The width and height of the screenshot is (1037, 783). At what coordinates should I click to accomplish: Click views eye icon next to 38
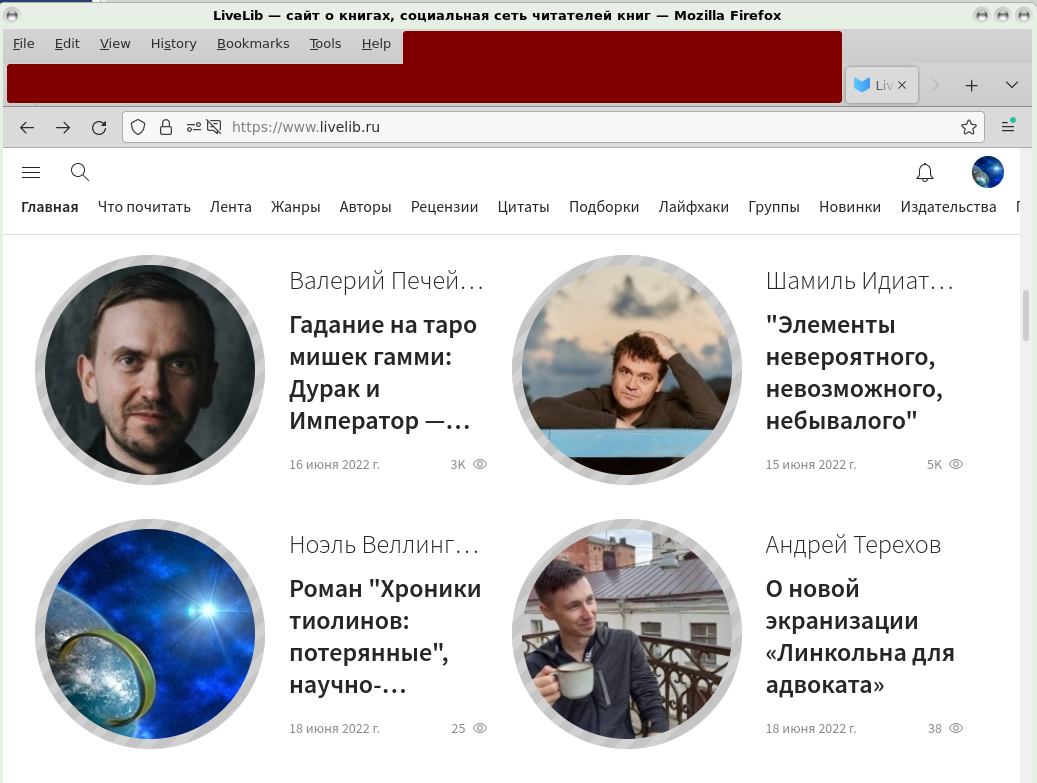tap(956, 728)
